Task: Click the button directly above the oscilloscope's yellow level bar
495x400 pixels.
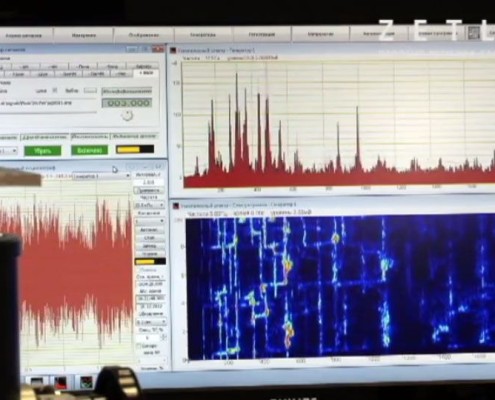Action: click(x=149, y=254)
